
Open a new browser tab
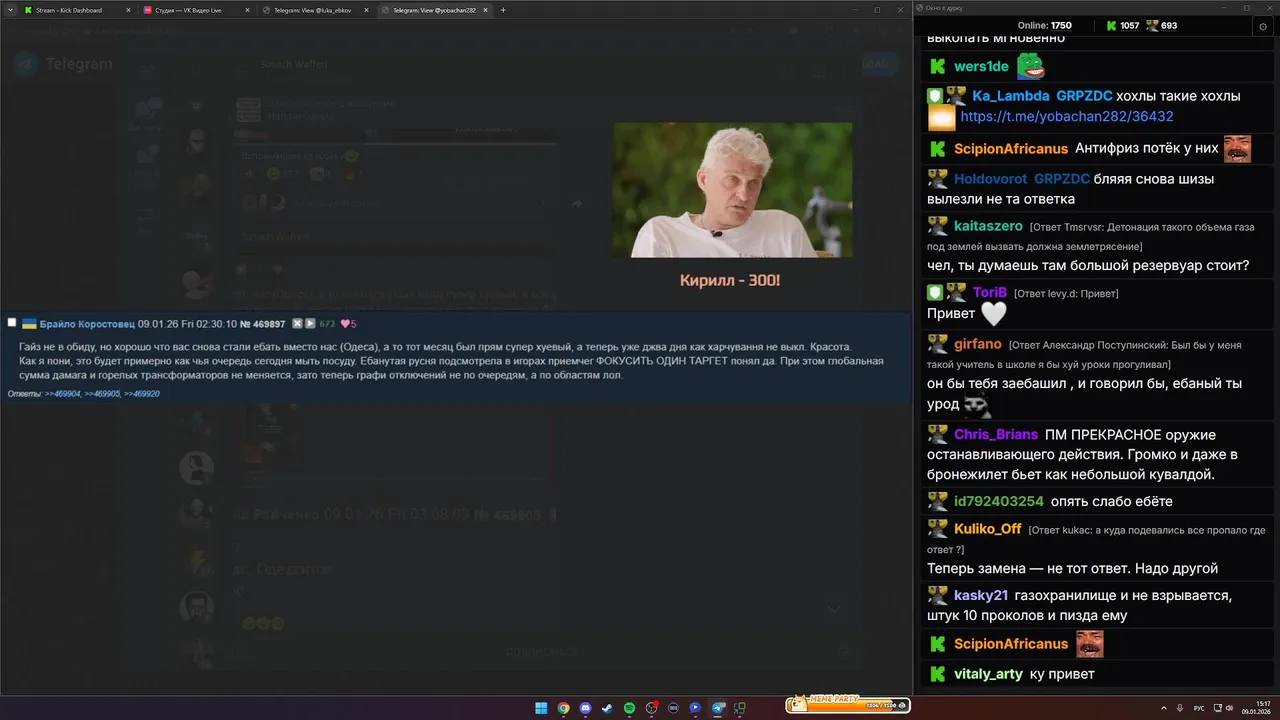point(503,10)
